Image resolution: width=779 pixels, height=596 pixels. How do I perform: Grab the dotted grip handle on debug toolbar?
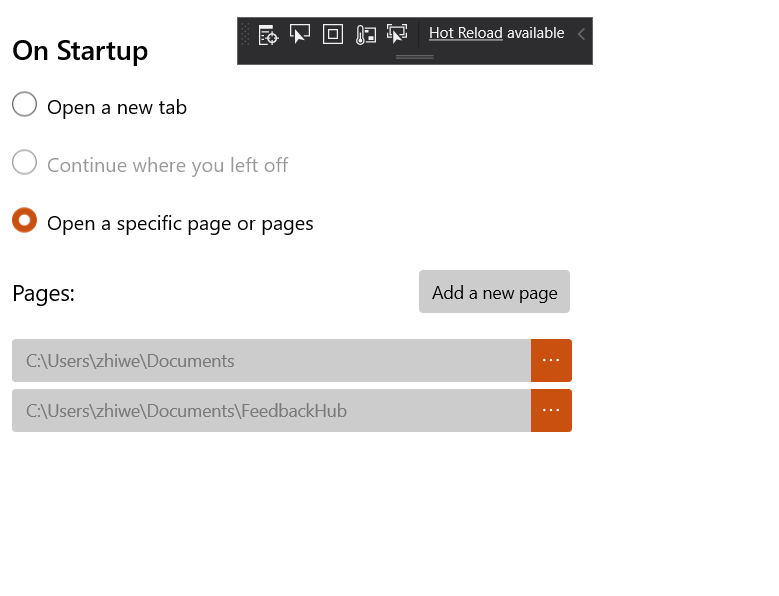pyautogui.click(x=245, y=34)
